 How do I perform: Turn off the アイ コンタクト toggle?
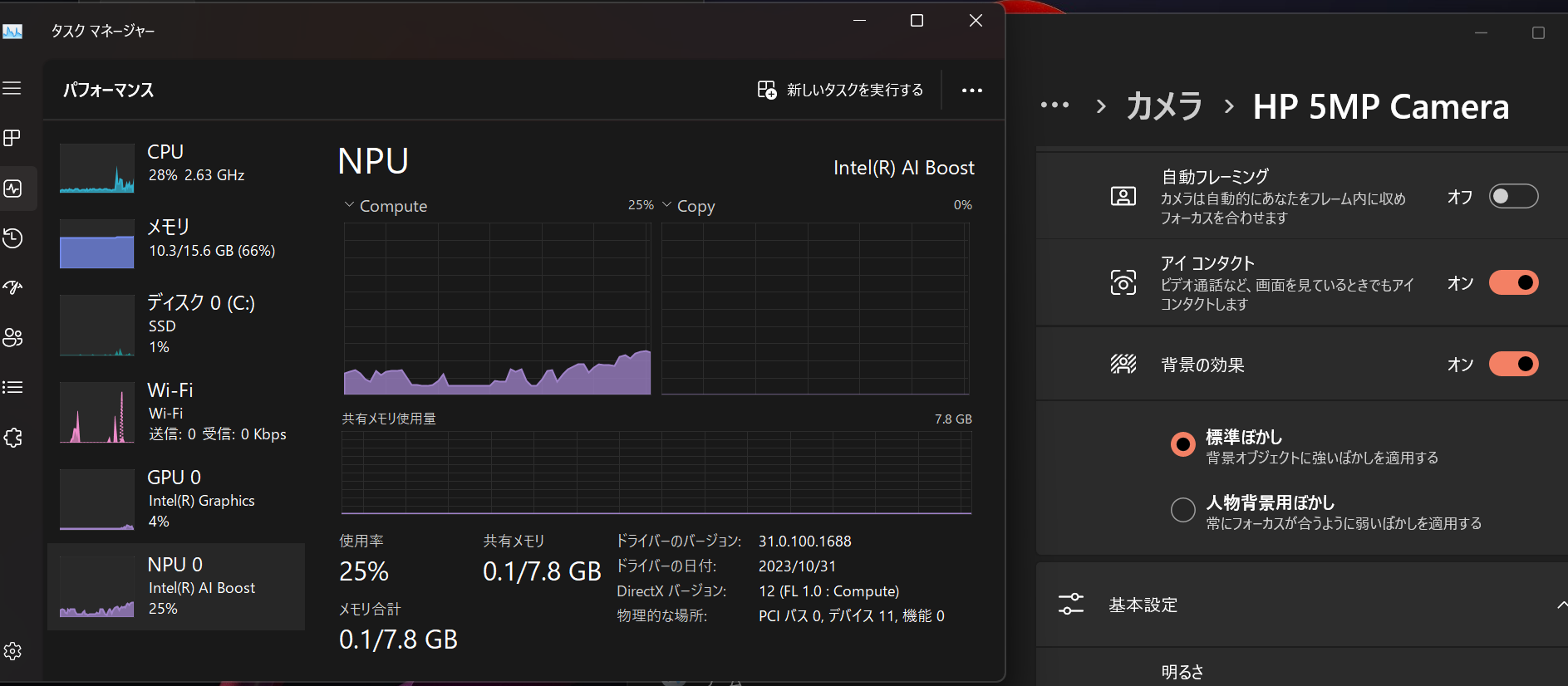pos(1513,282)
